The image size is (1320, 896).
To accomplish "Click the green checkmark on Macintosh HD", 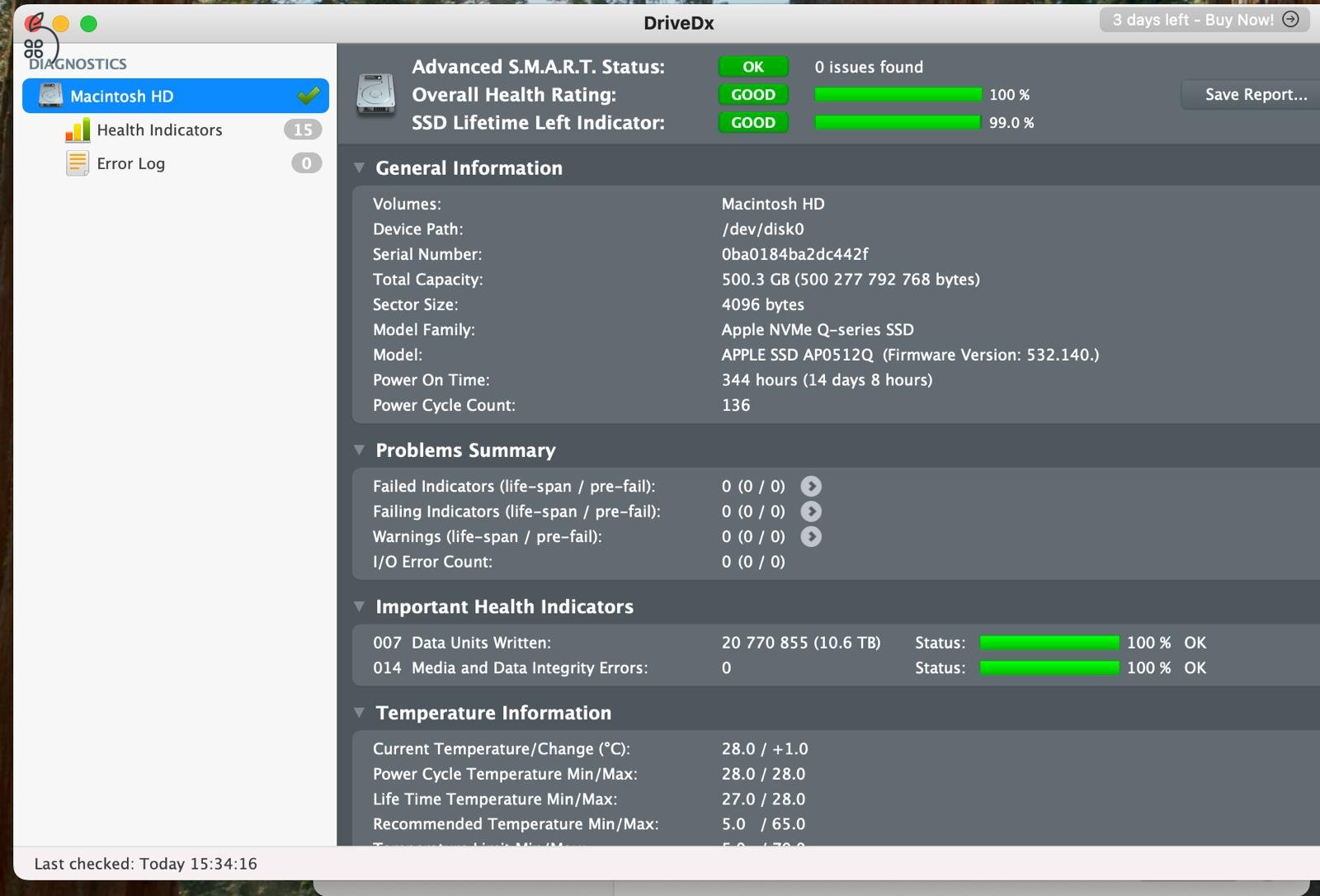I will click(x=308, y=96).
